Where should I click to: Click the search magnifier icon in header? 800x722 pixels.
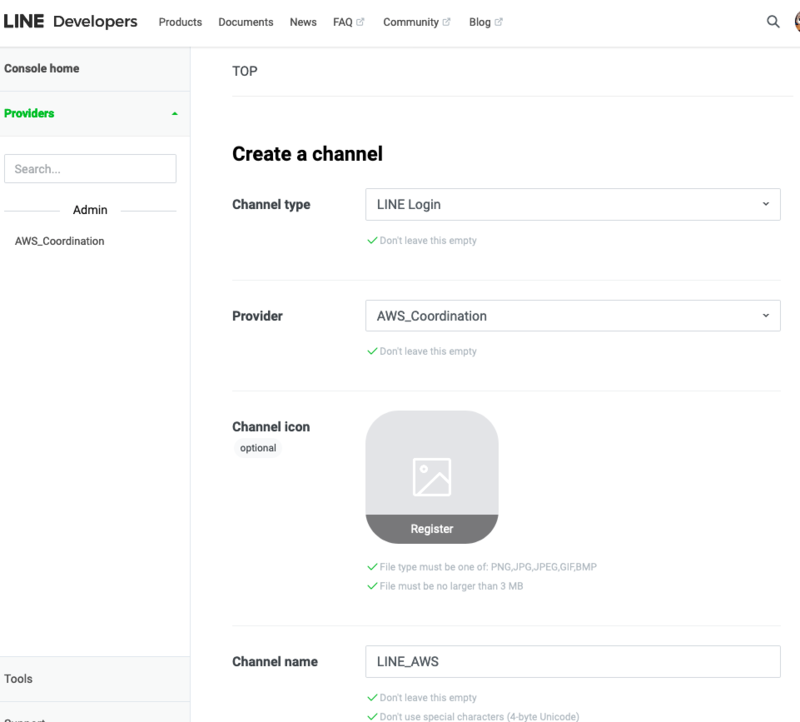pos(773,21)
